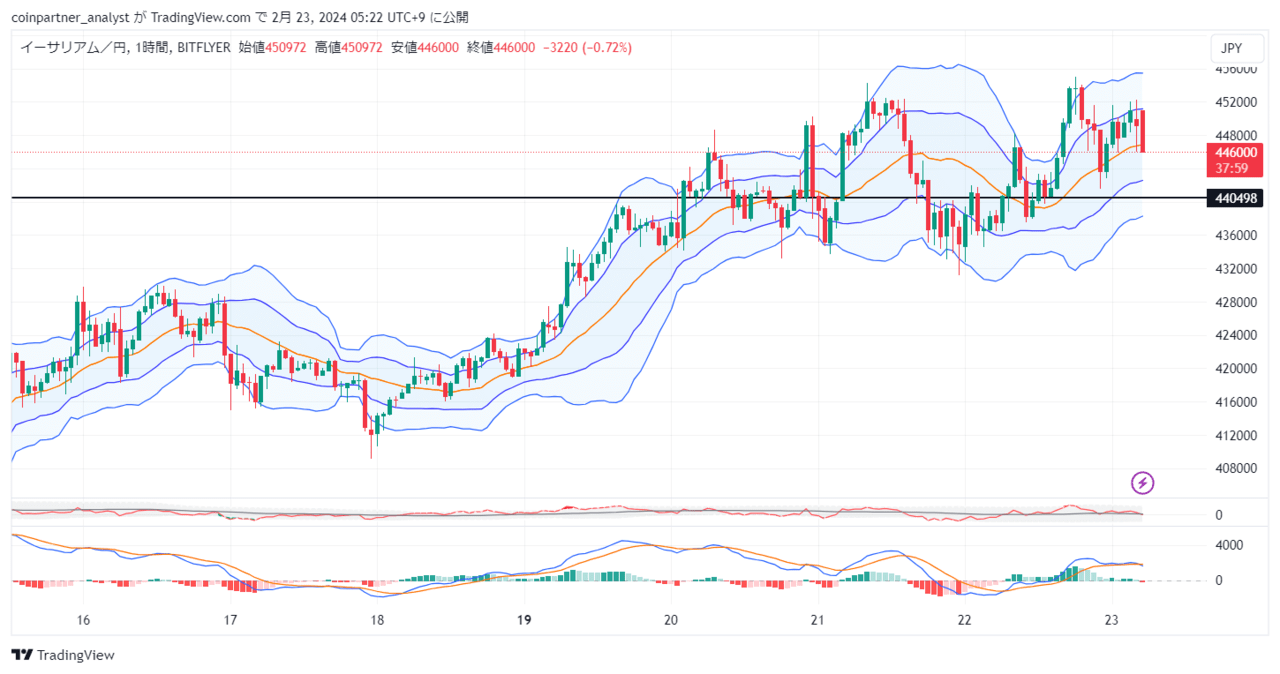Select the red 446000 last price label
This screenshot has width=1280, height=674.
pyautogui.click(x=1234, y=153)
